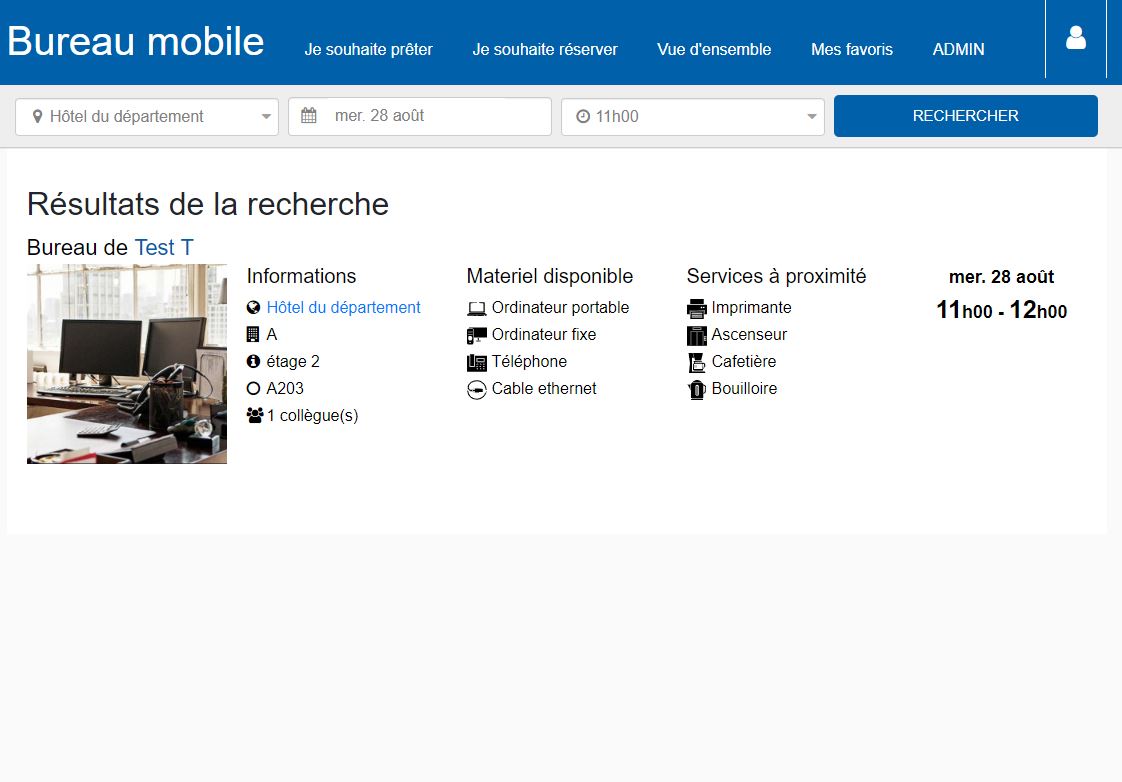The height and width of the screenshot is (782, 1122).
Task: Click the Ascenseur text
Action: pos(749,334)
